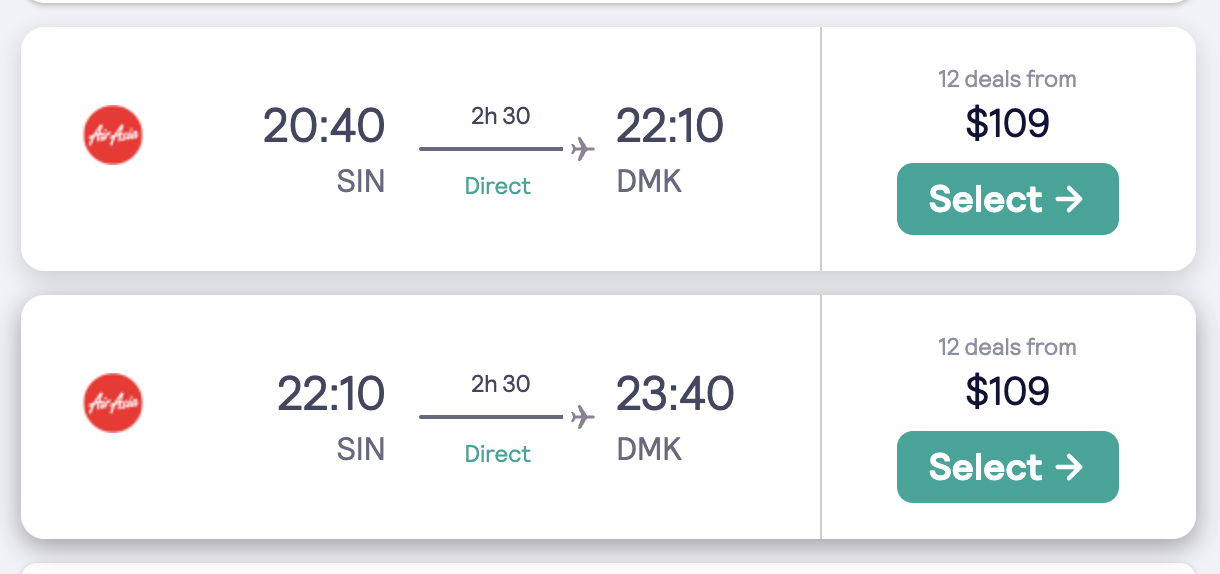Click the Direct label on the 20:40 flight
This screenshot has height=574, width=1220.
pyautogui.click(x=498, y=186)
